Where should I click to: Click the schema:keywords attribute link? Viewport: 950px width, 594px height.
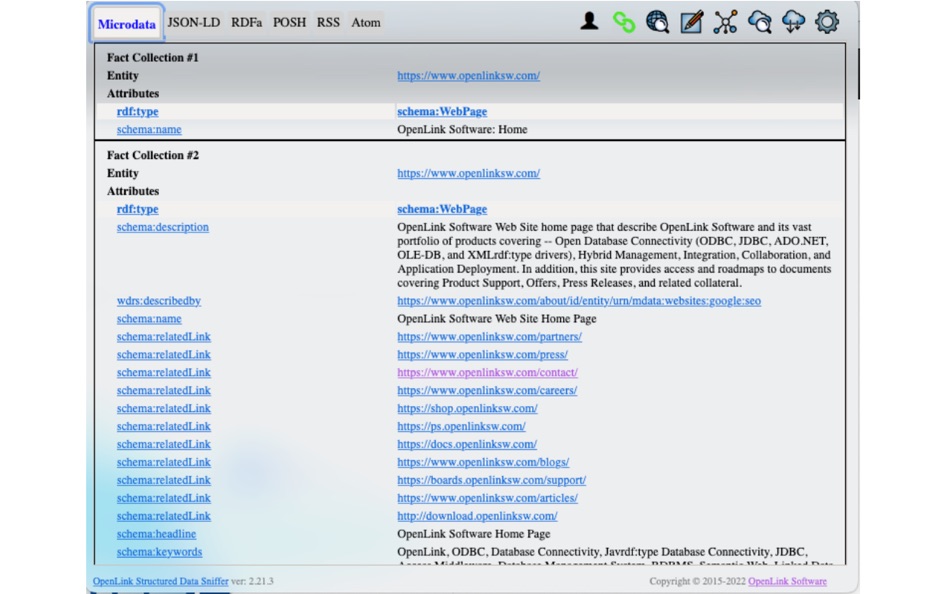tap(159, 552)
